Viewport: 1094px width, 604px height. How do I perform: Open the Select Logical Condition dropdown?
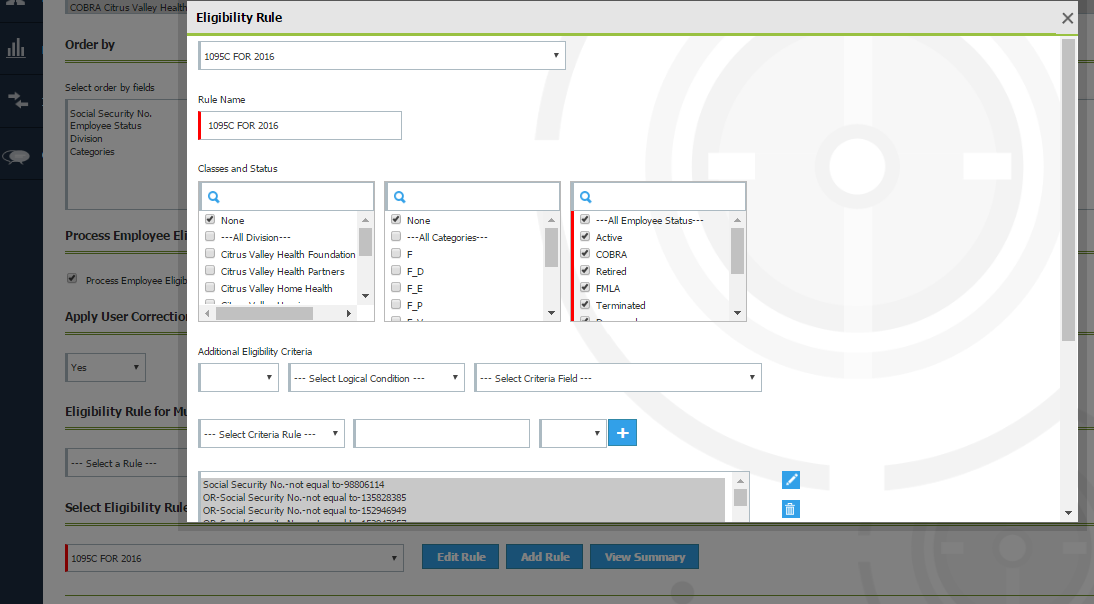click(x=376, y=378)
